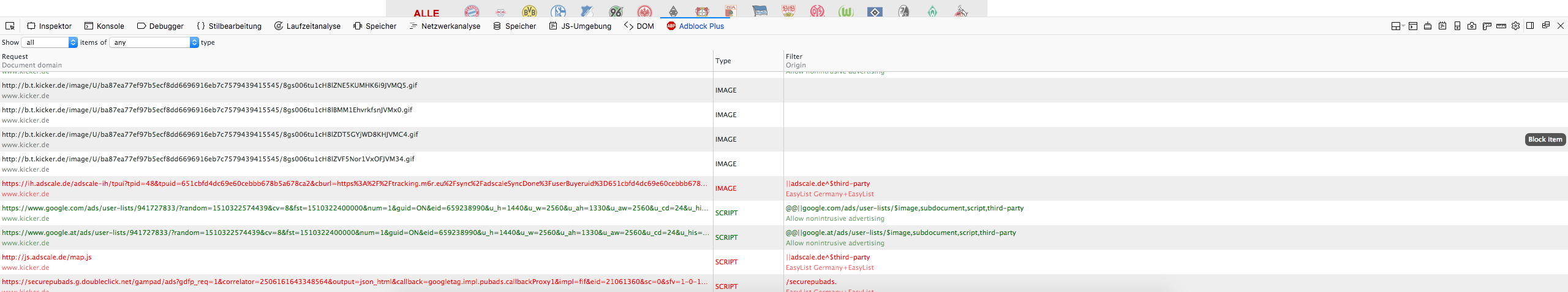Click the Block item button
Screen dimensions: 1568x292
[1545, 139]
